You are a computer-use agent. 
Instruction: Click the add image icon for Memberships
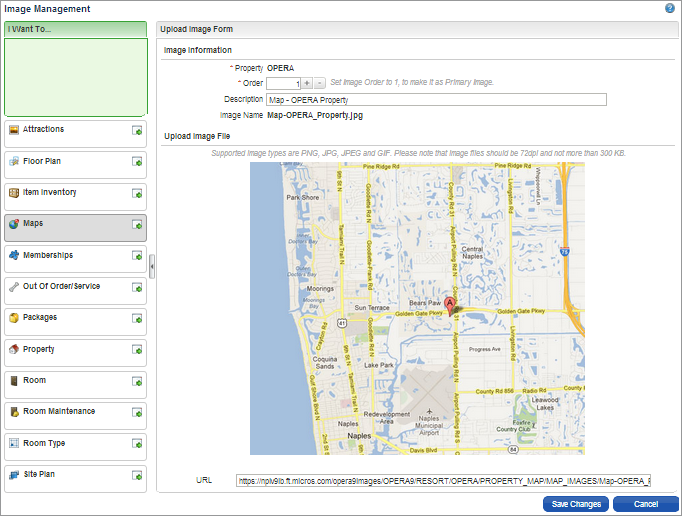136,256
